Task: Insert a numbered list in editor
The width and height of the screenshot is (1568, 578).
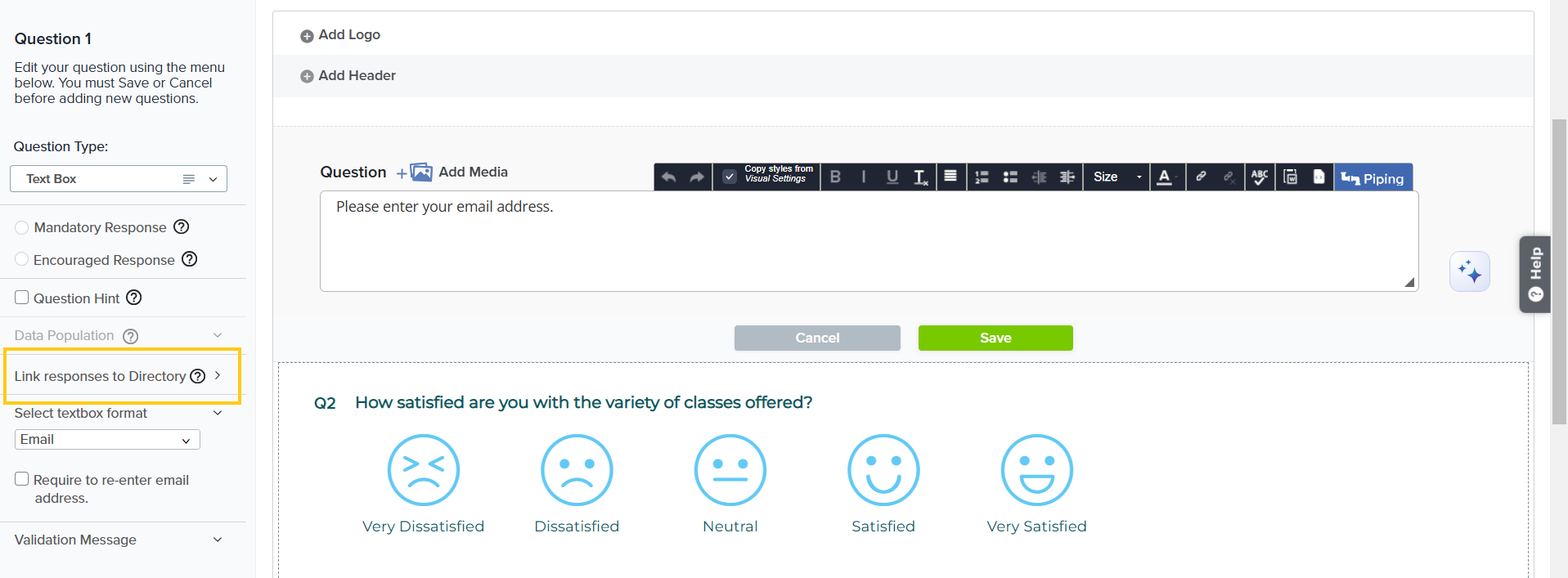Action: tap(982, 177)
